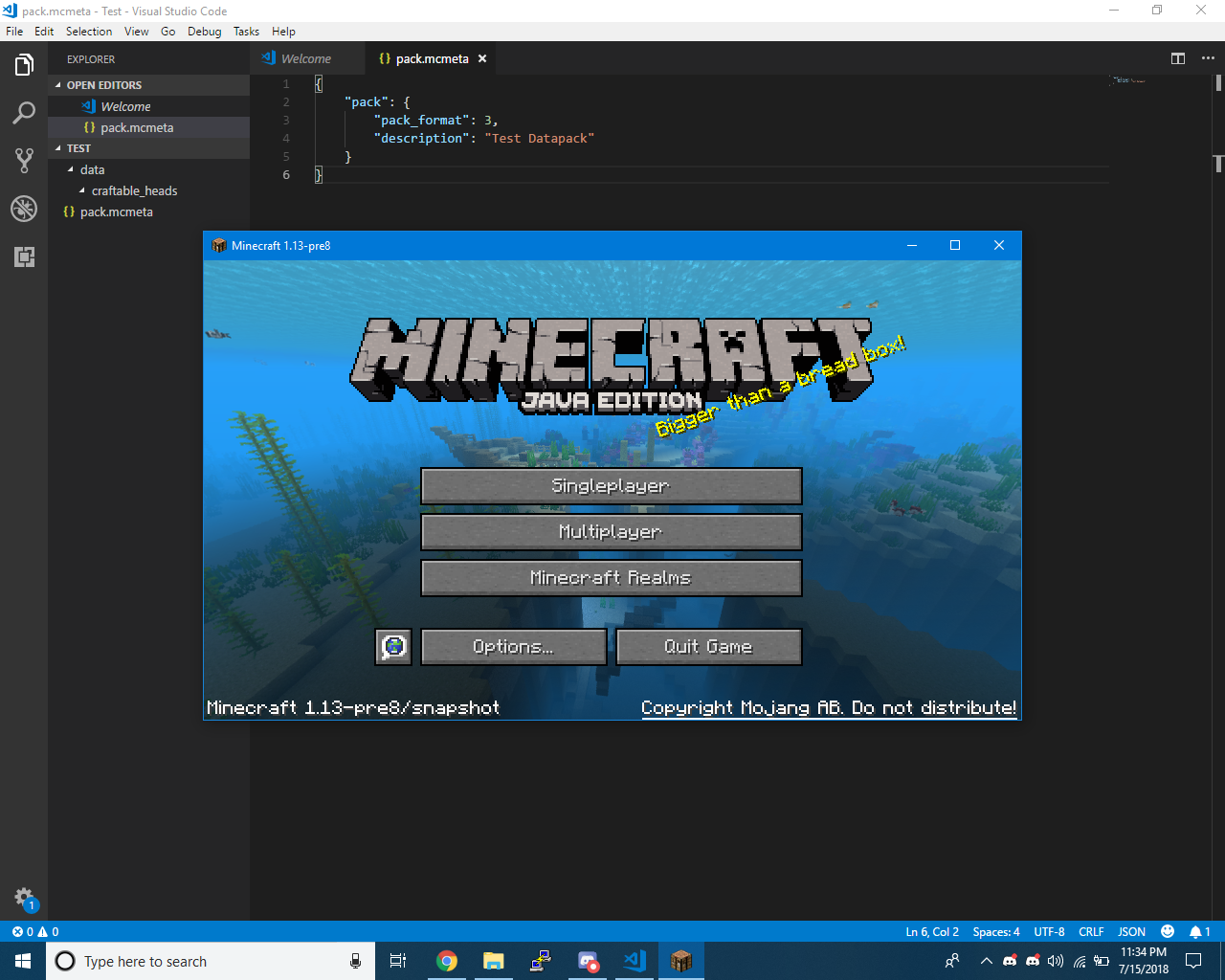Click Minecraft language globe button

pos(393,647)
